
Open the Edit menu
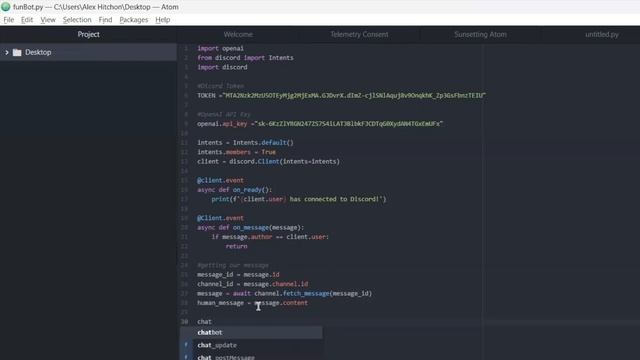[27, 20]
